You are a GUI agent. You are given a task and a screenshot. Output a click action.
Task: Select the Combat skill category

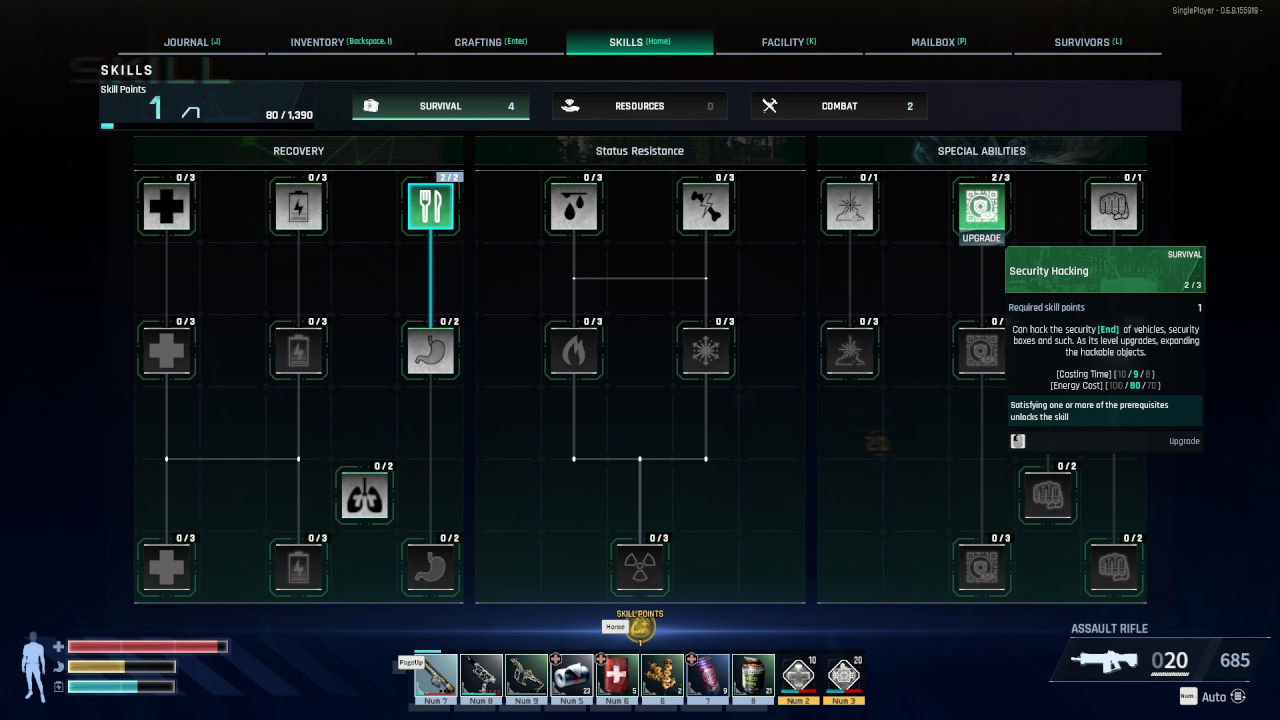[x=839, y=106]
